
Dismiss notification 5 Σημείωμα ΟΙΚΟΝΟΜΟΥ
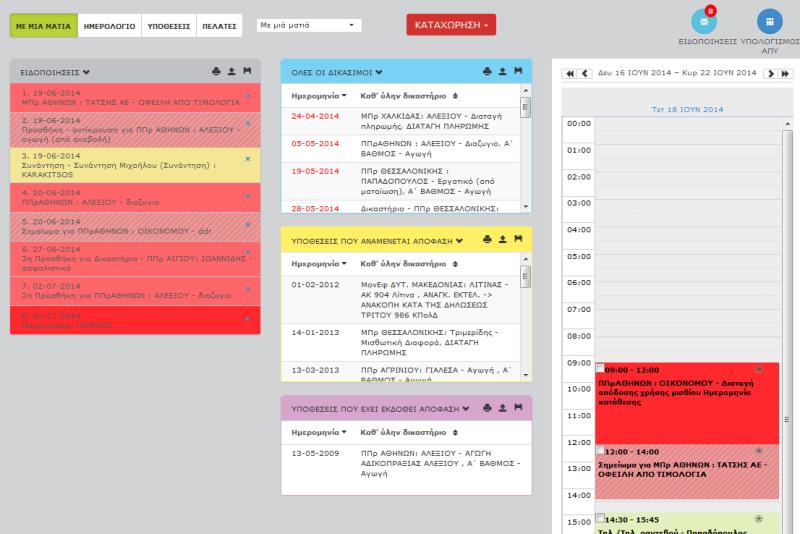pos(248,224)
